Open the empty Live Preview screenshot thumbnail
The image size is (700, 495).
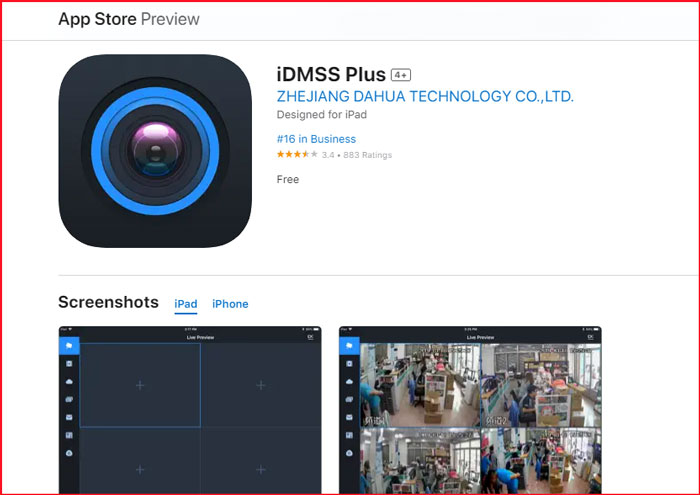click(x=190, y=410)
